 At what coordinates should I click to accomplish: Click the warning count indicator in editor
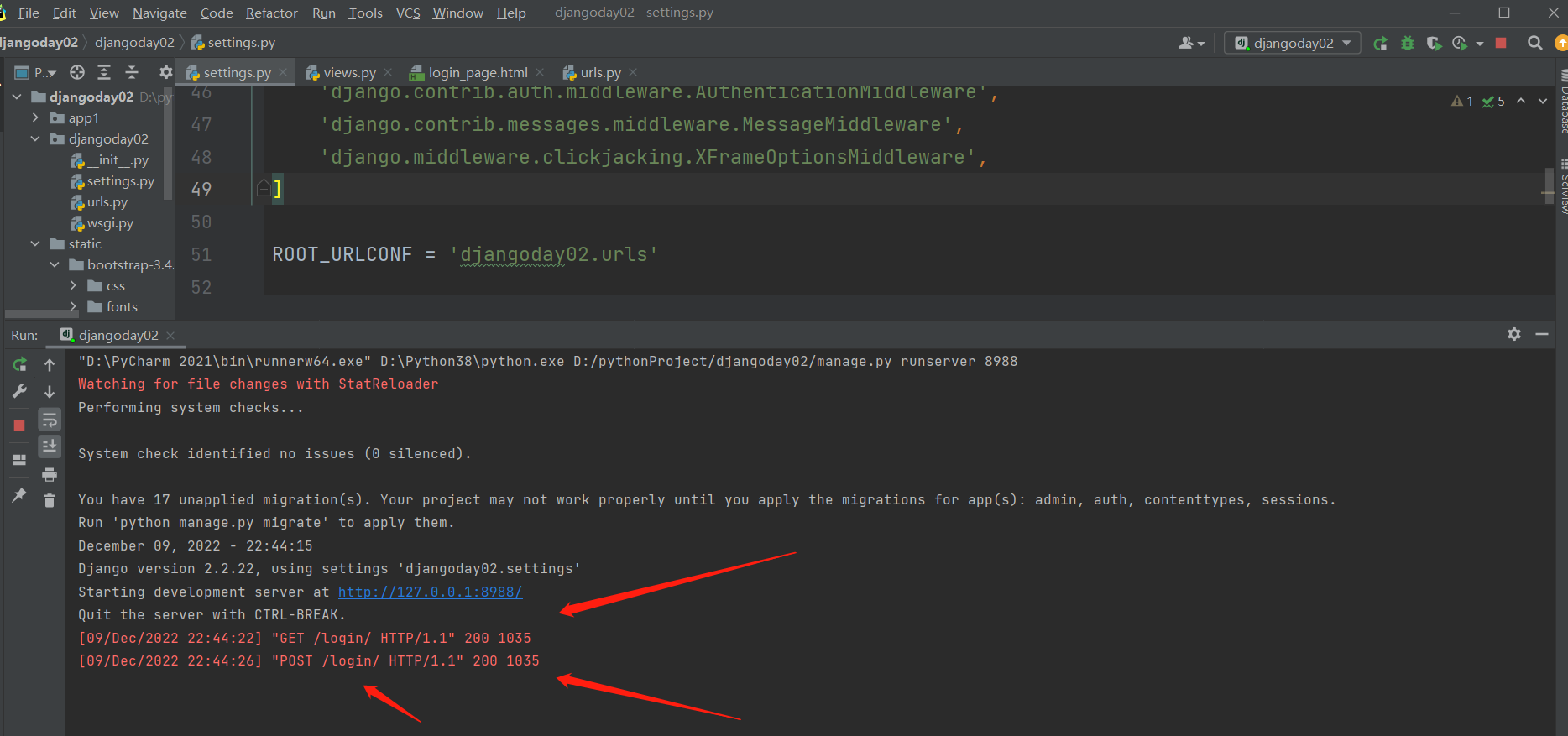(x=1462, y=102)
